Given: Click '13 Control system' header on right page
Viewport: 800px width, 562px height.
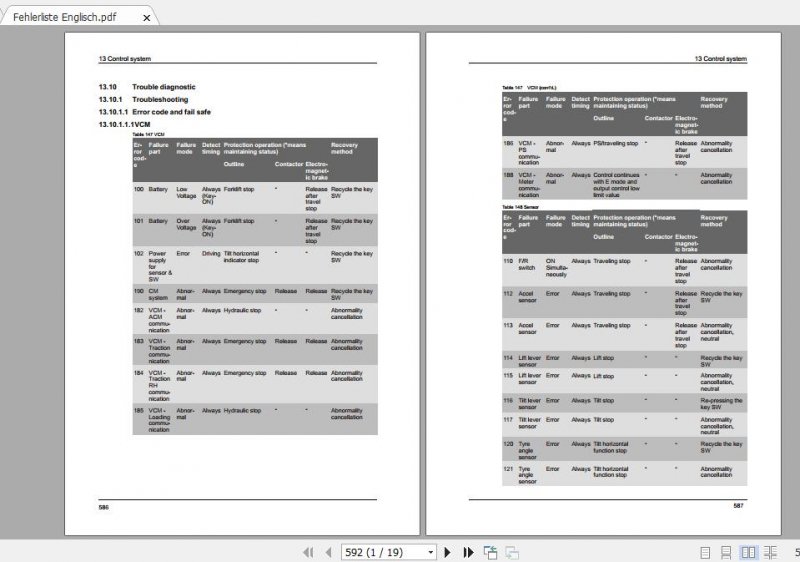Looking at the screenshot, I should click(x=720, y=59).
